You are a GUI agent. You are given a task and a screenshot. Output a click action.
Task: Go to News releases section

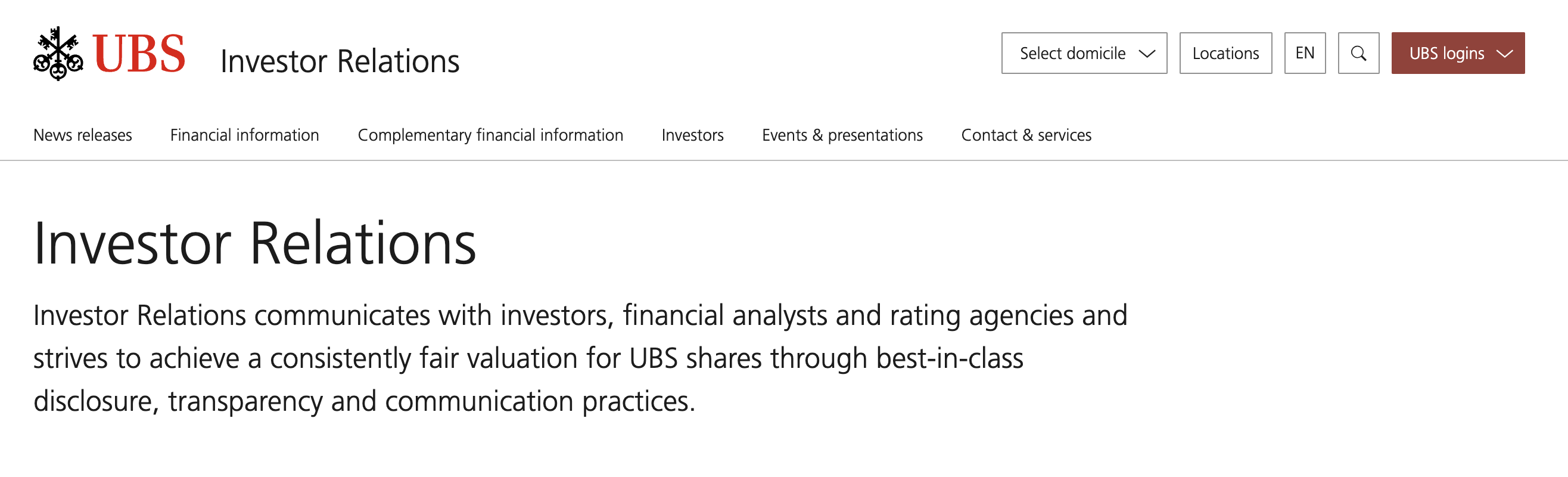click(x=83, y=135)
